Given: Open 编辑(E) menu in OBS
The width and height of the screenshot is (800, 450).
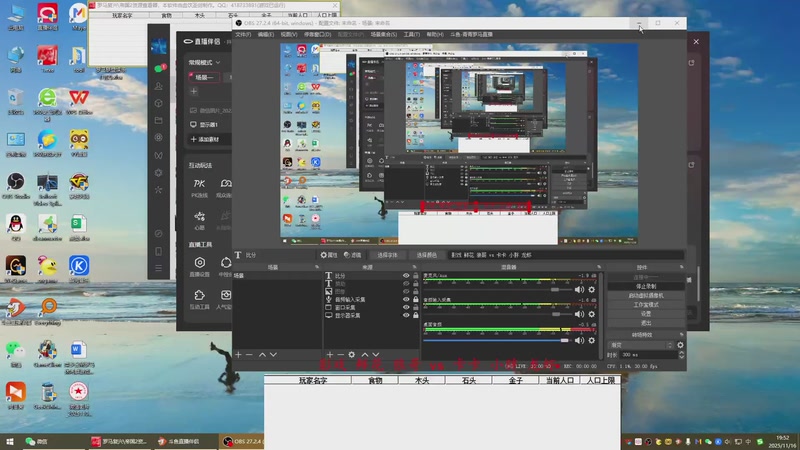Looking at the screenshot, I should tap(265, 35).
